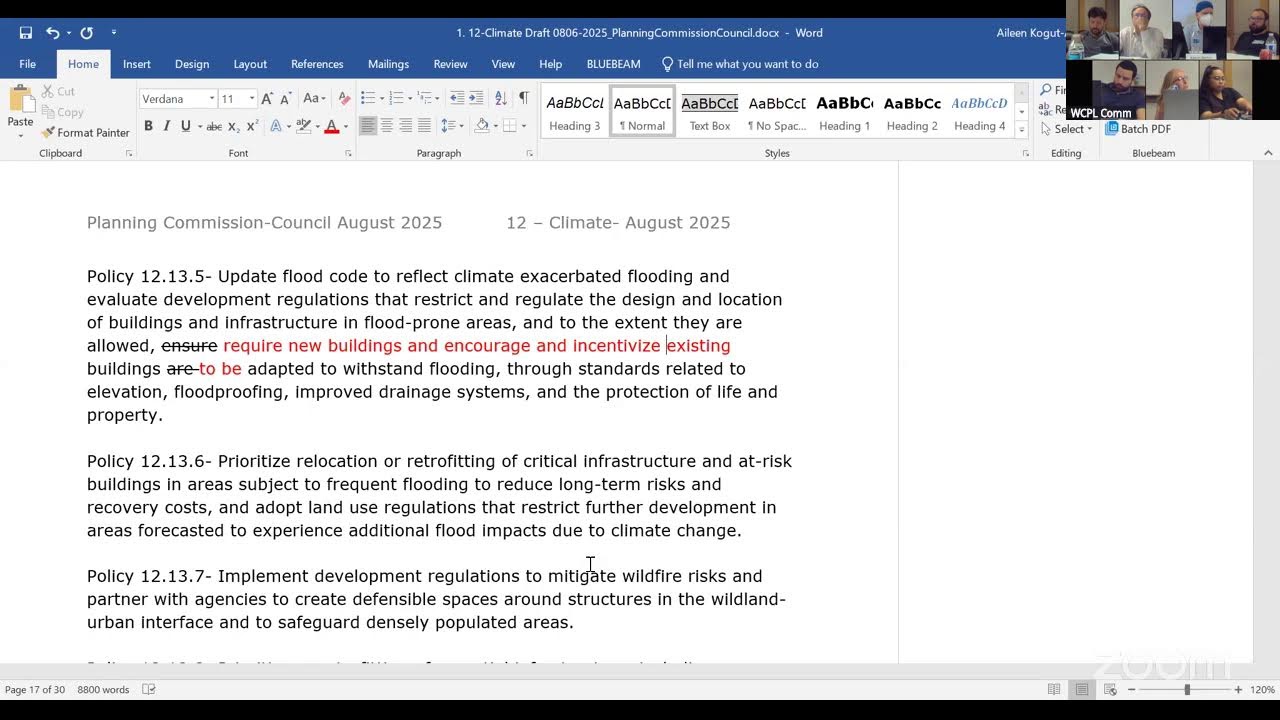Screen dimensions: 1280x720
Task: Click the Tell me what you want to do box
Action: tap(746, 64)
